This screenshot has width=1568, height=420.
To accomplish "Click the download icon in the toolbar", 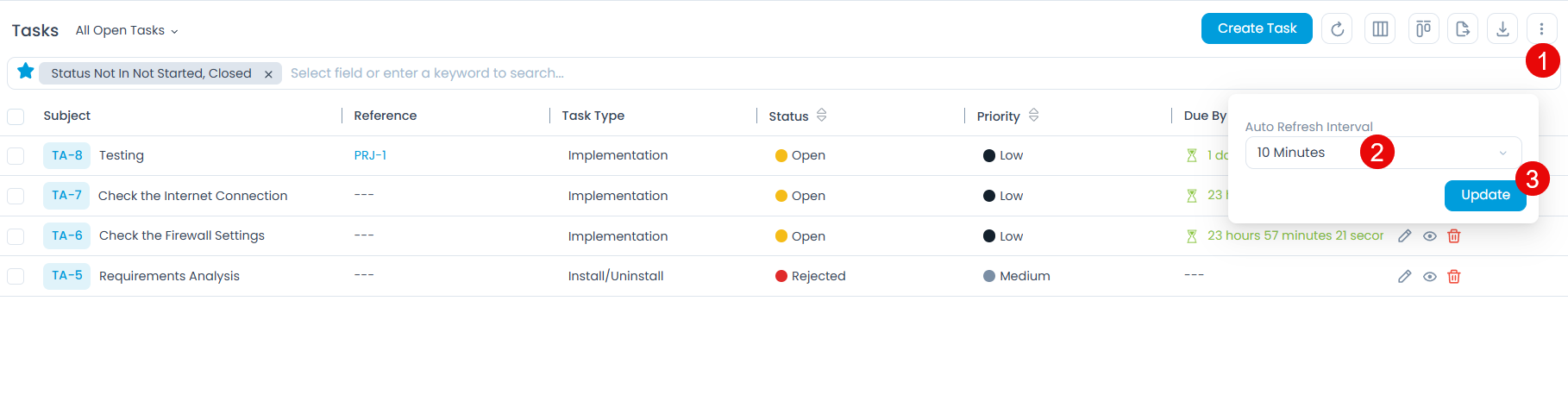I will [x=1502, y=29].
